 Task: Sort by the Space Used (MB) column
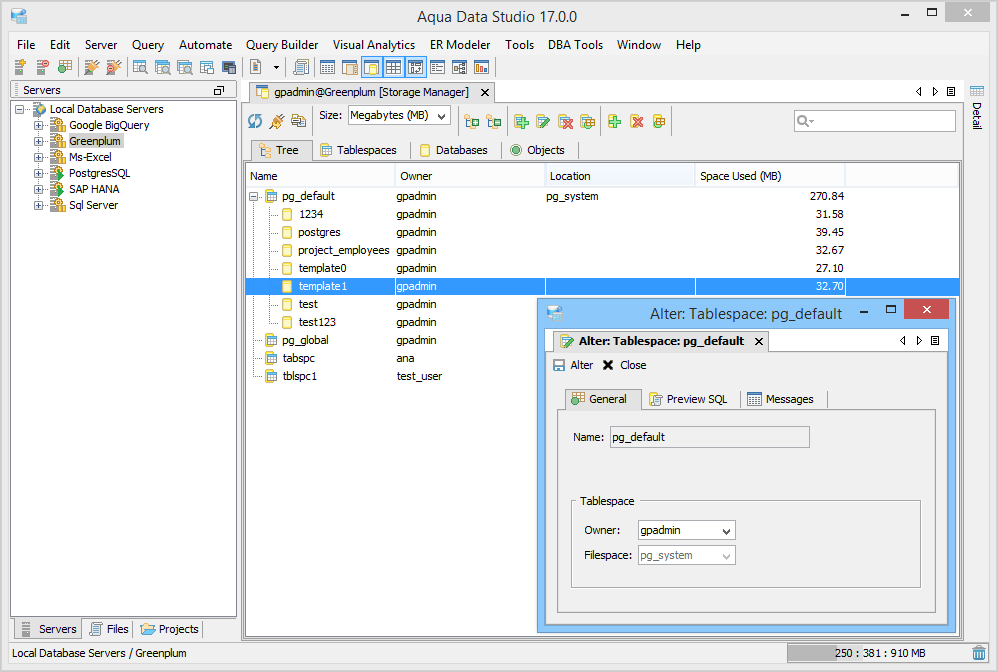770,176
